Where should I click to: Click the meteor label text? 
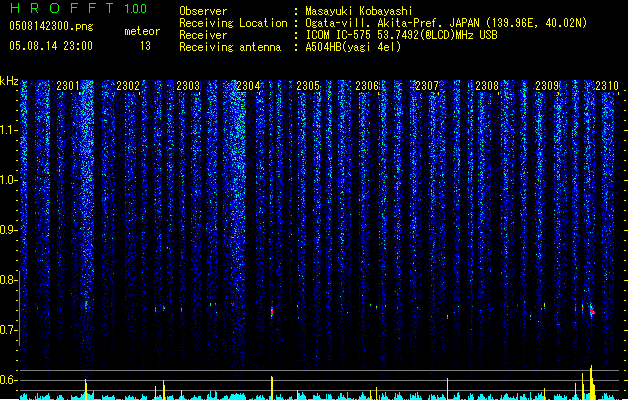pos(142,31)
